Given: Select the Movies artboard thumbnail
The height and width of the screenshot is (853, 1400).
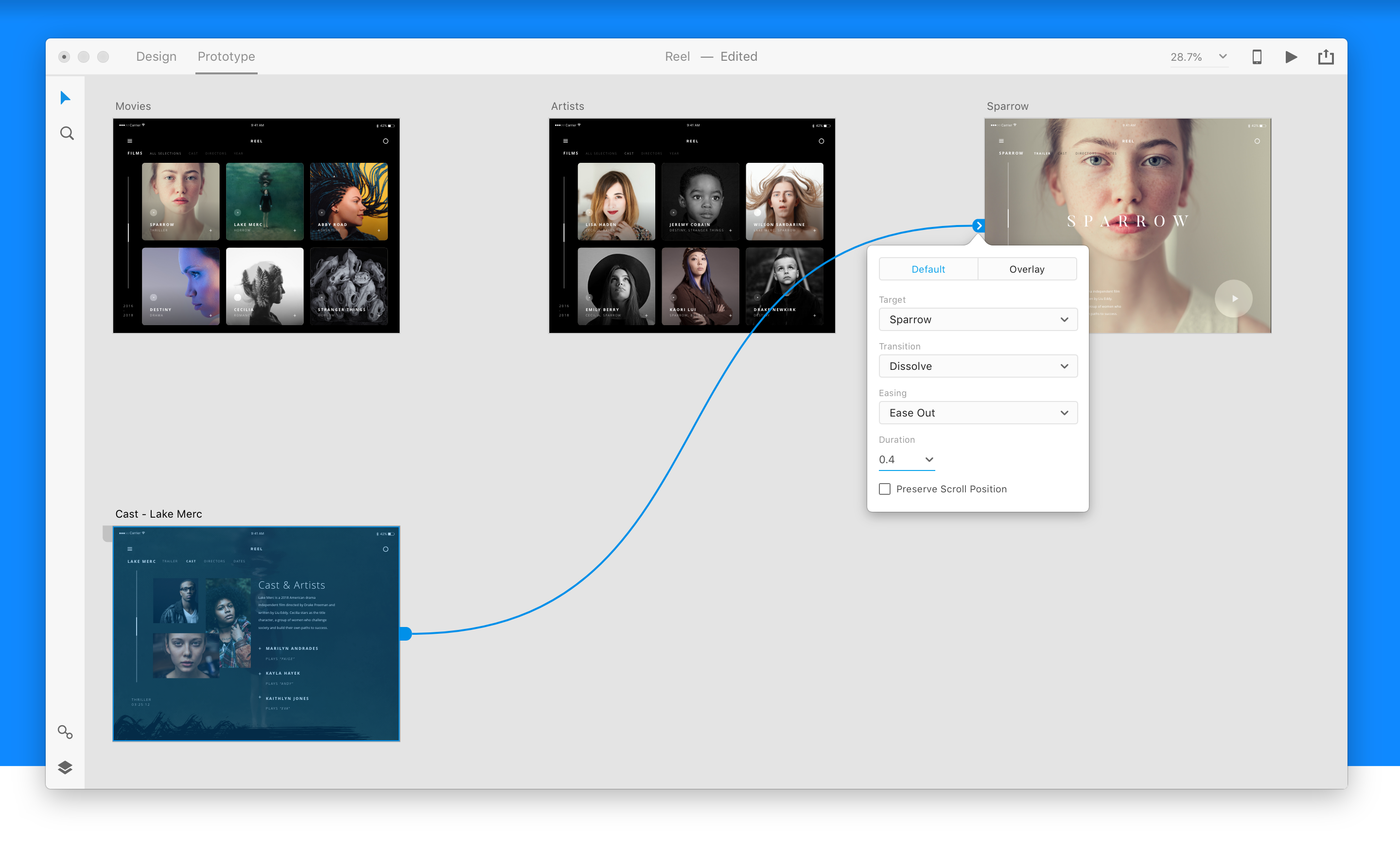Looking at the screenshot, I should point(256,226).
